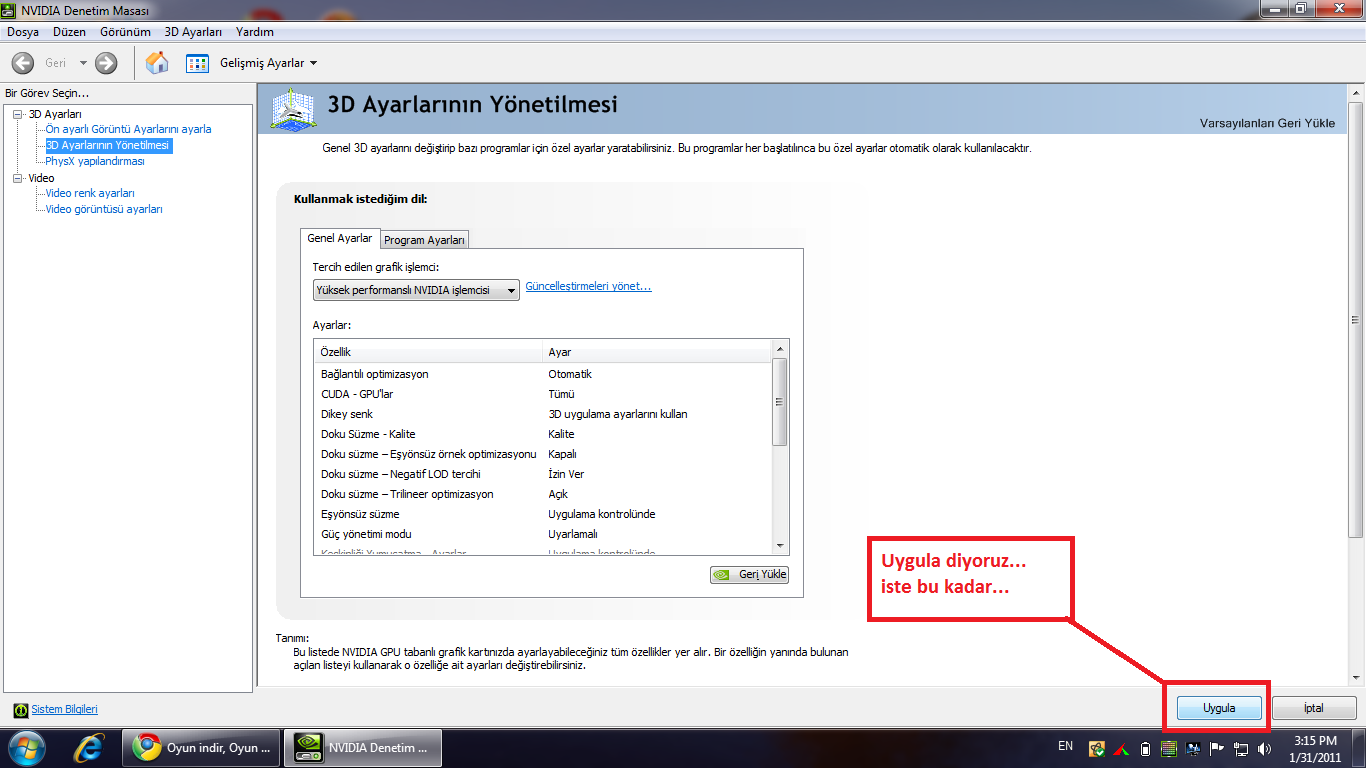This screenshot has height=768, width=1366.
Task: Click the forward navigation arrow
Action: [106, 63]
